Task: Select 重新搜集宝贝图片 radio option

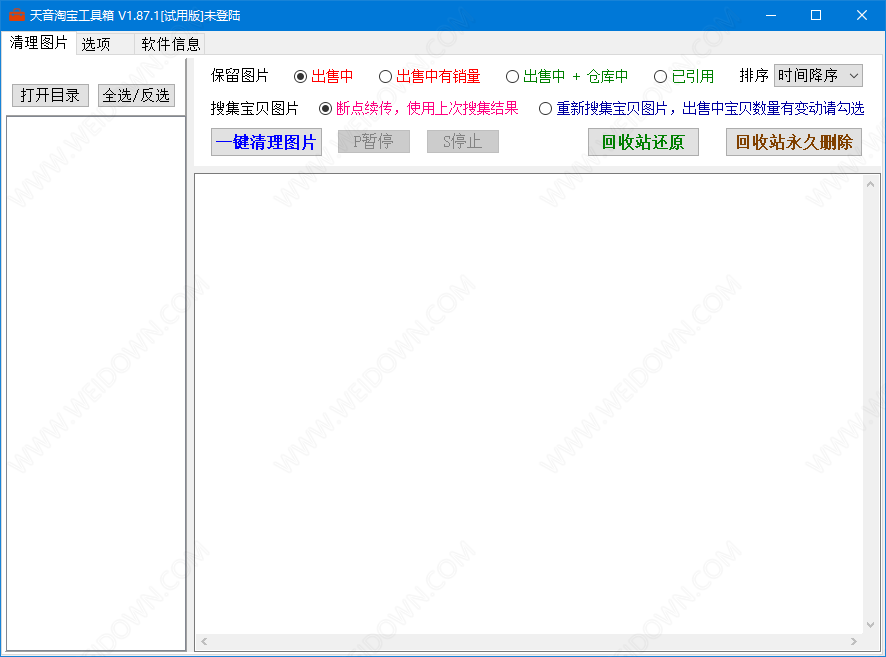Action: pyautogui.click(x=546, y=109)
